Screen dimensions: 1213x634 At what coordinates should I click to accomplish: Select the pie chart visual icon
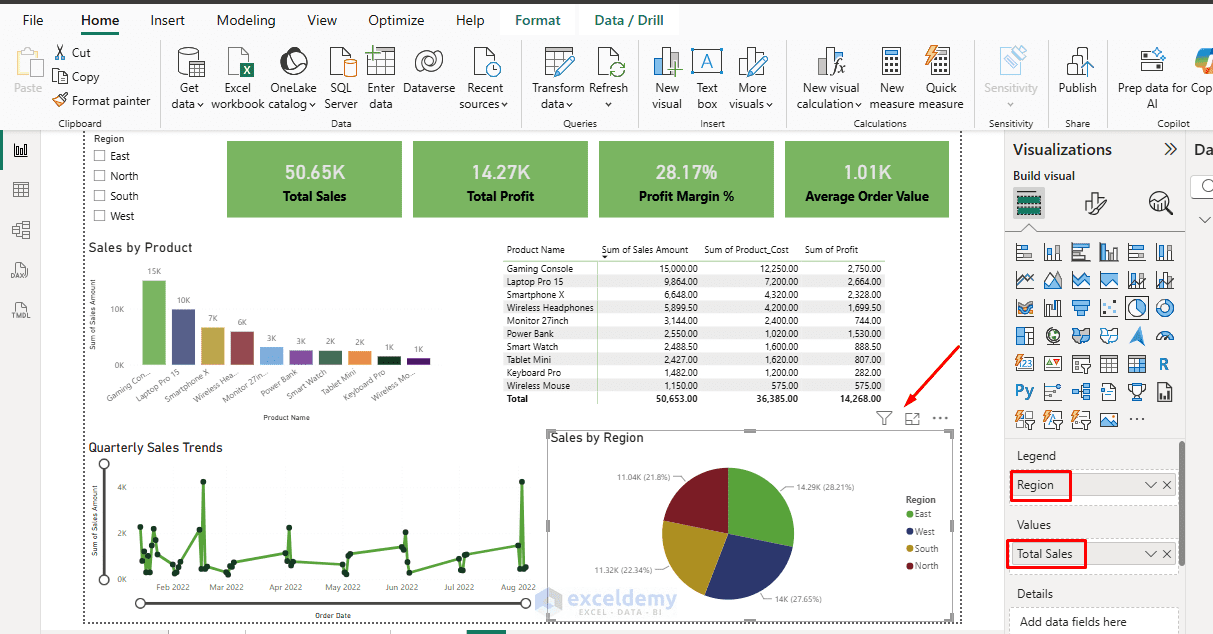pyautogui.click(x=1137, y=308)
